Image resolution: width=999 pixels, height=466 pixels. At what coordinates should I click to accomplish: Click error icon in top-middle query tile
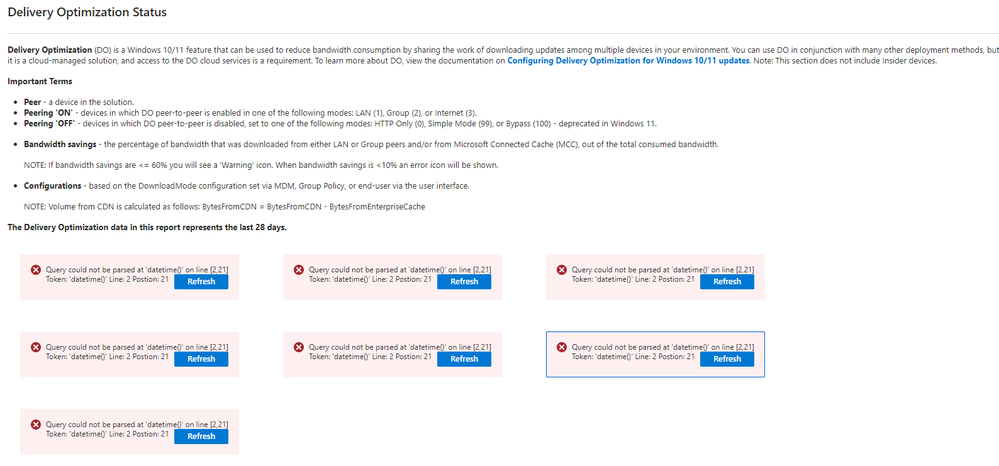click(x=298, y=270)
